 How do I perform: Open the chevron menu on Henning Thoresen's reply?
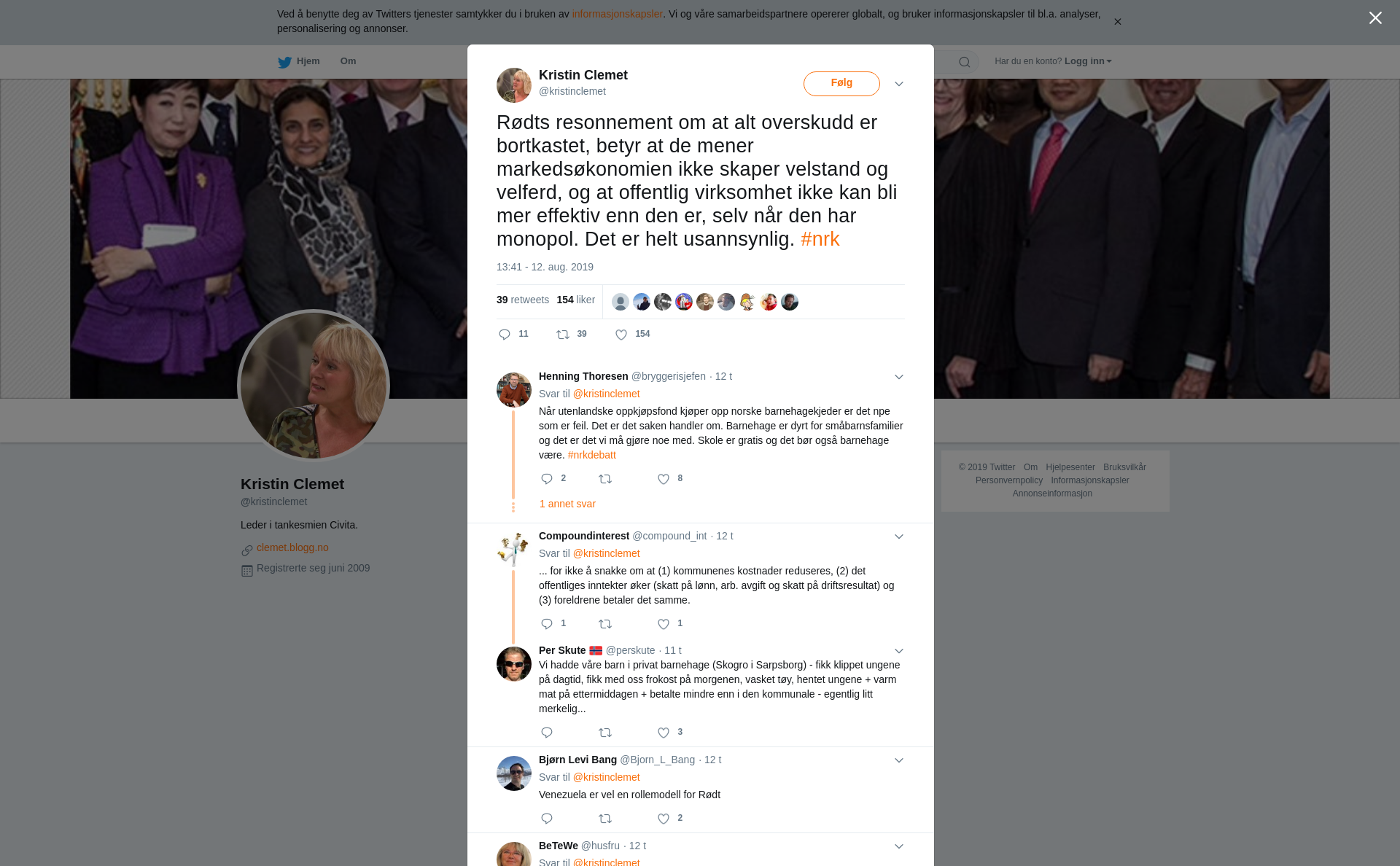899,377
